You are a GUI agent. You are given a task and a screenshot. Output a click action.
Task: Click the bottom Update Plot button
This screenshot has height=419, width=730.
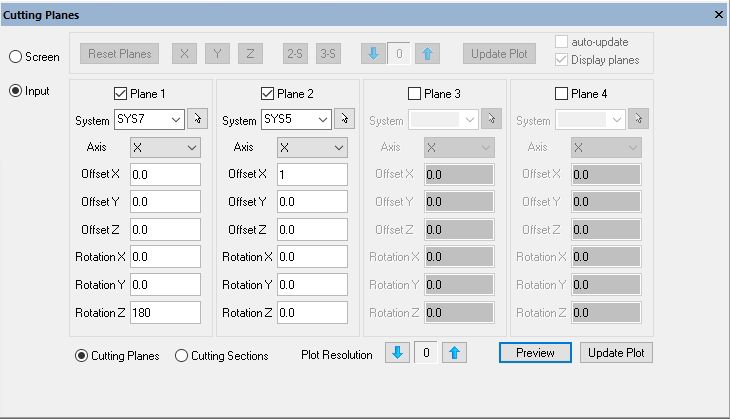click(617, 353)
